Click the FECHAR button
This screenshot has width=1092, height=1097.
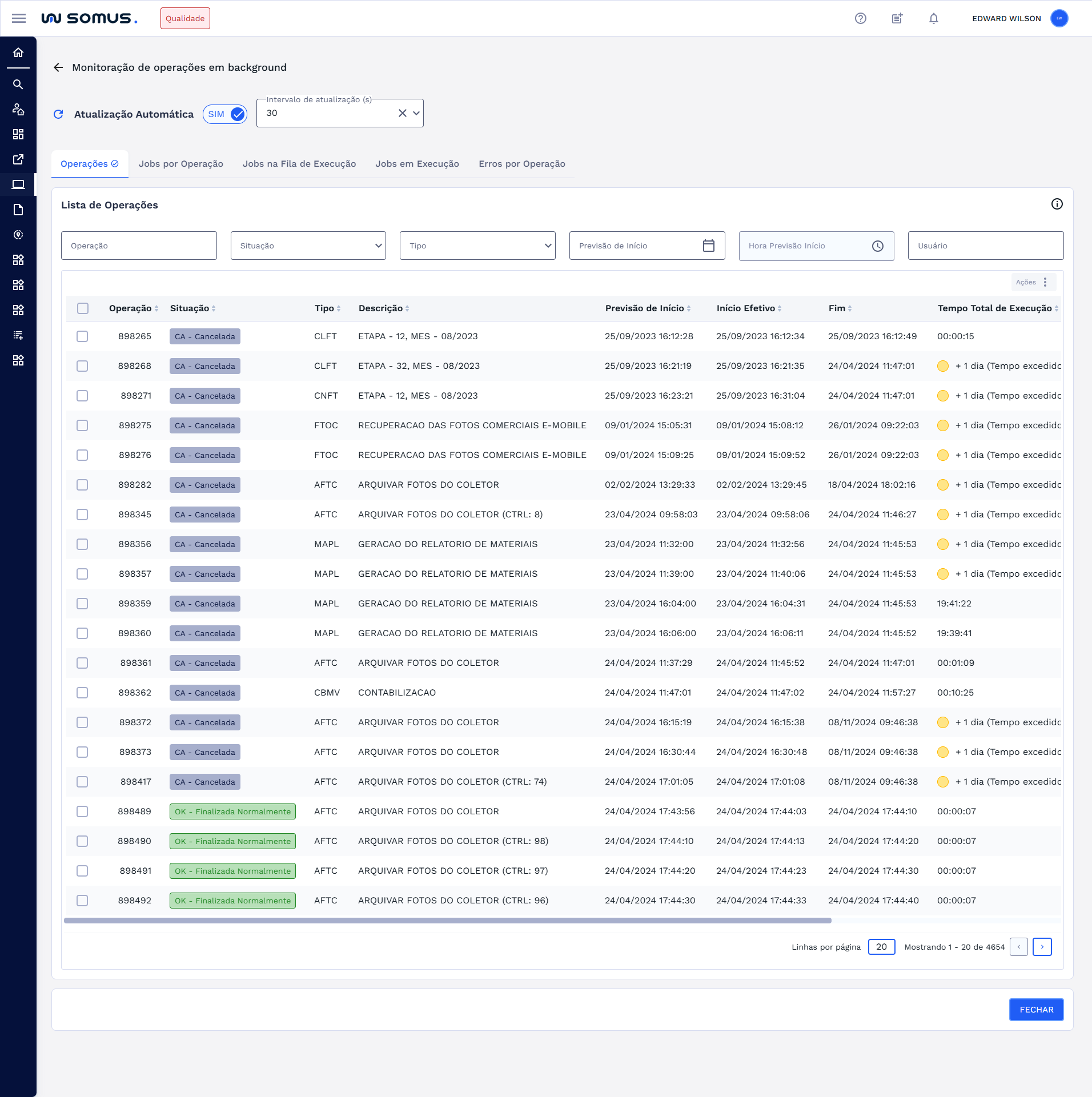(x=1035, y=1010)
